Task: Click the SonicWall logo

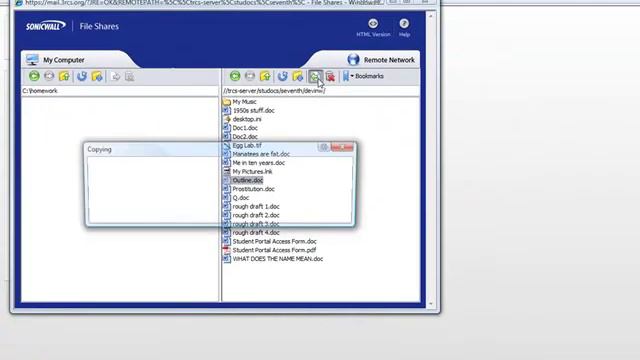Action: (45, 26)
